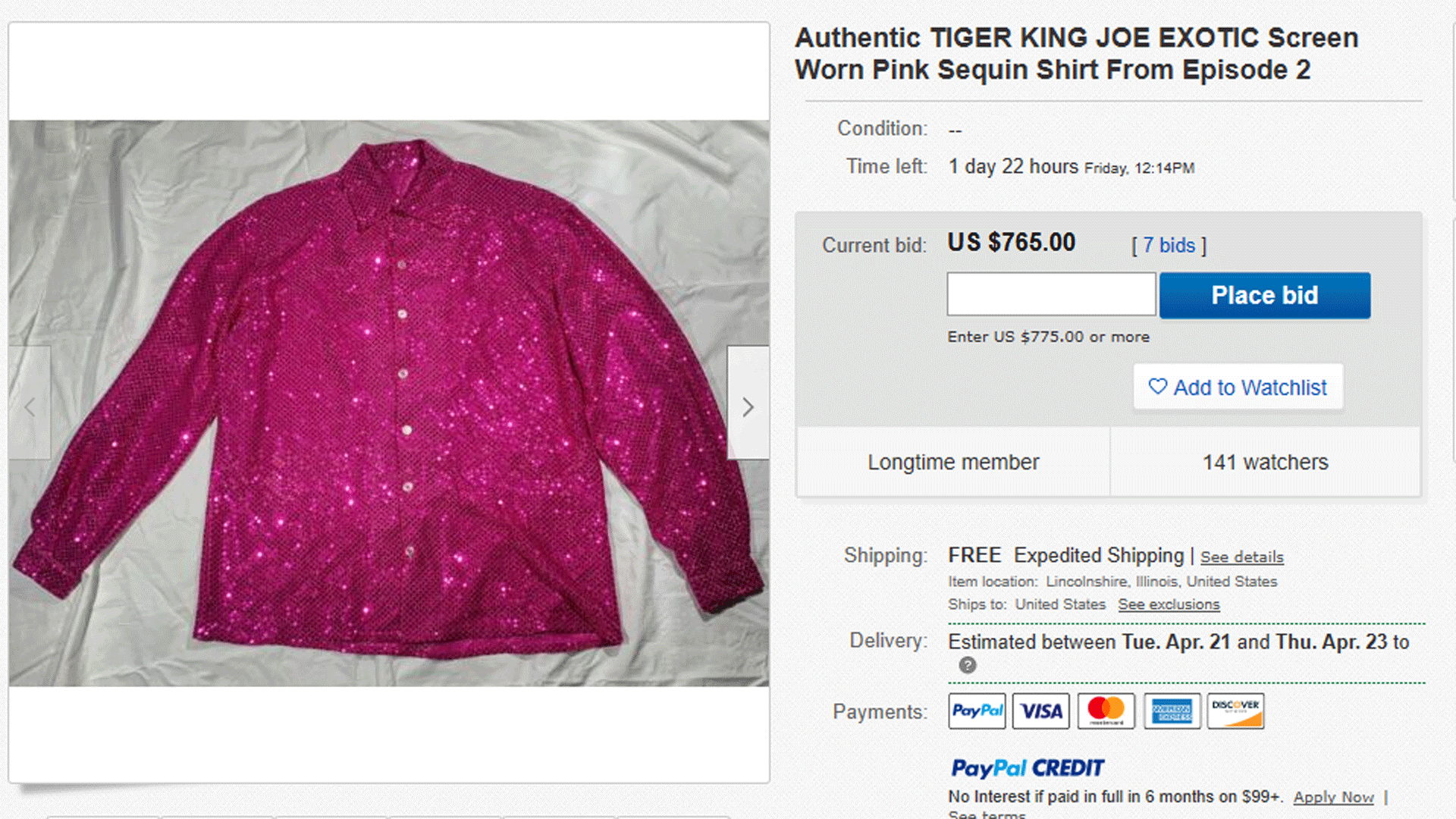This screenshot has width=1456, height=819.
Task: Click Apply Now for PayPal Credit
Action: 1333,797
